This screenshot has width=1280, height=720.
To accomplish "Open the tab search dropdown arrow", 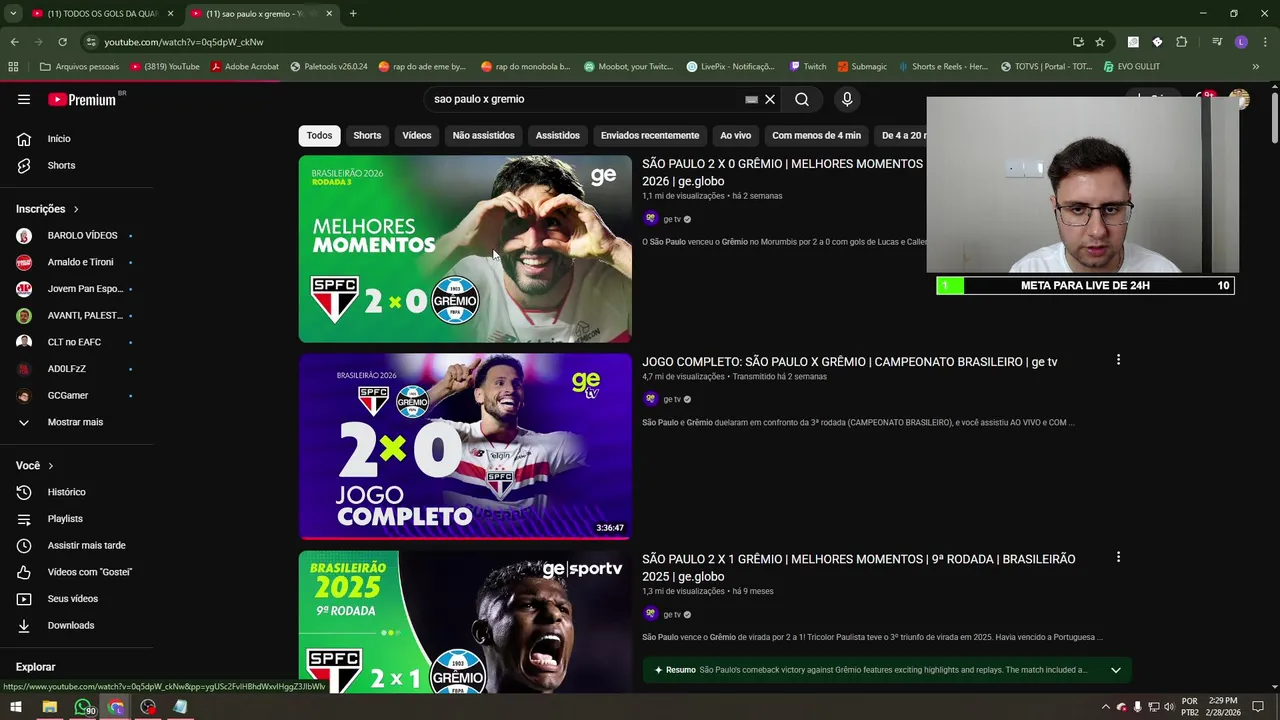I will (13, 14).
